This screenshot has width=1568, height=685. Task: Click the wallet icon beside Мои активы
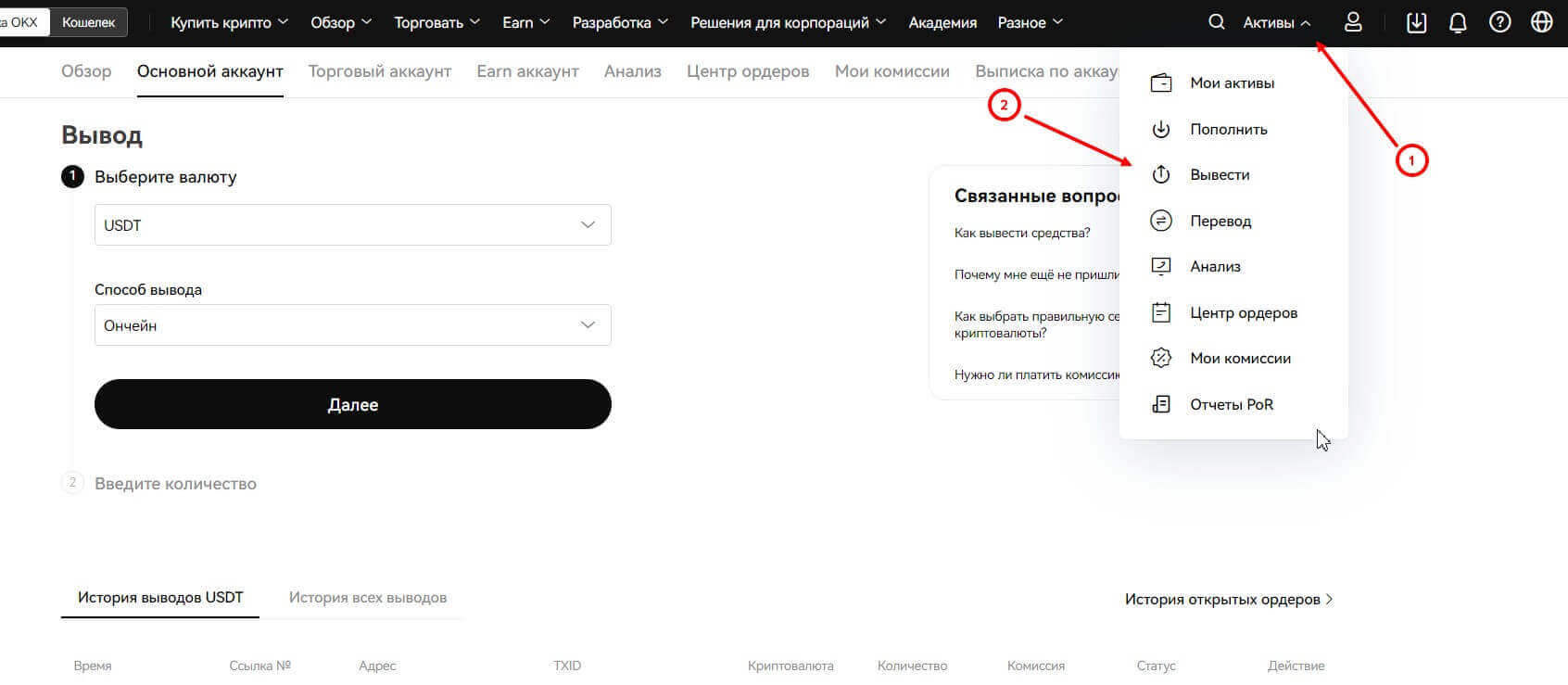click(x=1161, y=83)
